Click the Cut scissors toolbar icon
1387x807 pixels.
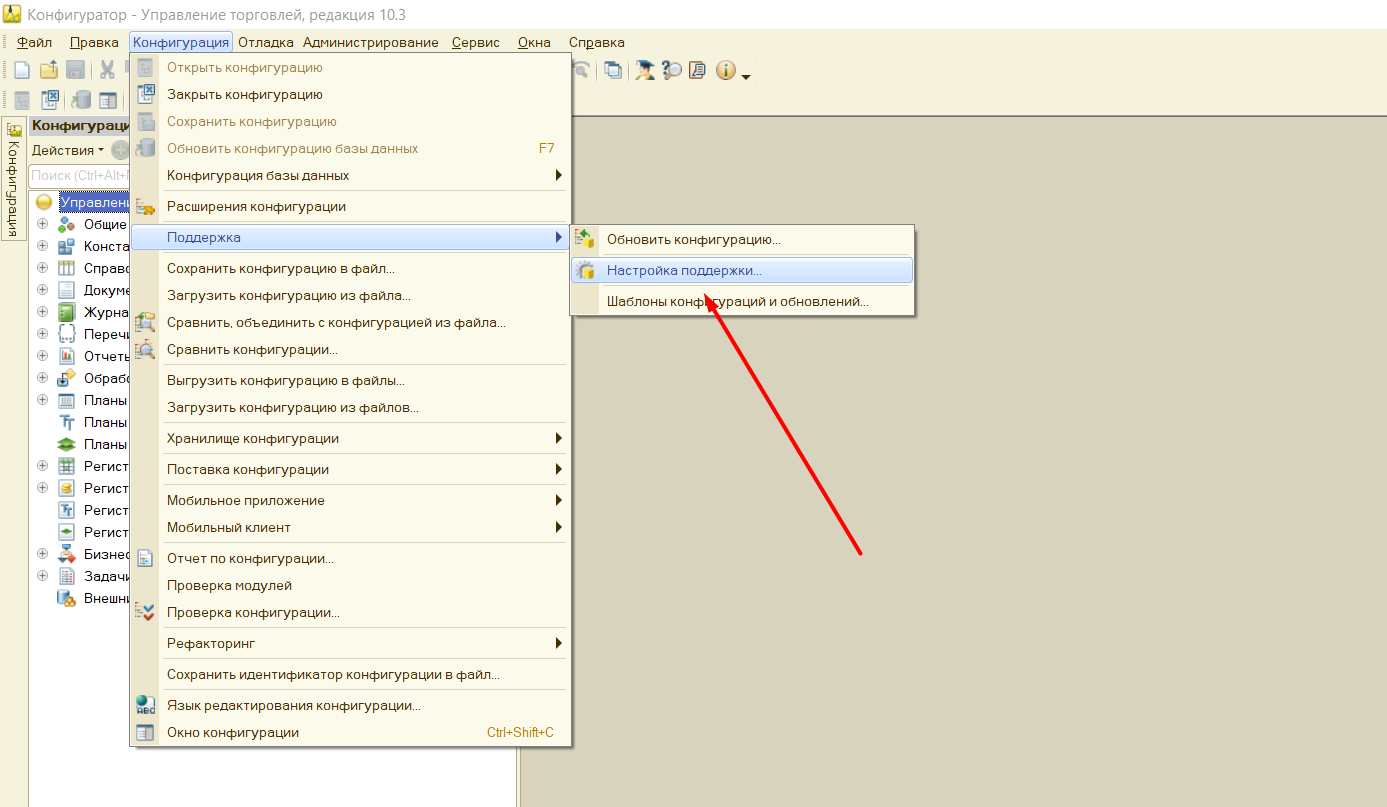(107, 70)
